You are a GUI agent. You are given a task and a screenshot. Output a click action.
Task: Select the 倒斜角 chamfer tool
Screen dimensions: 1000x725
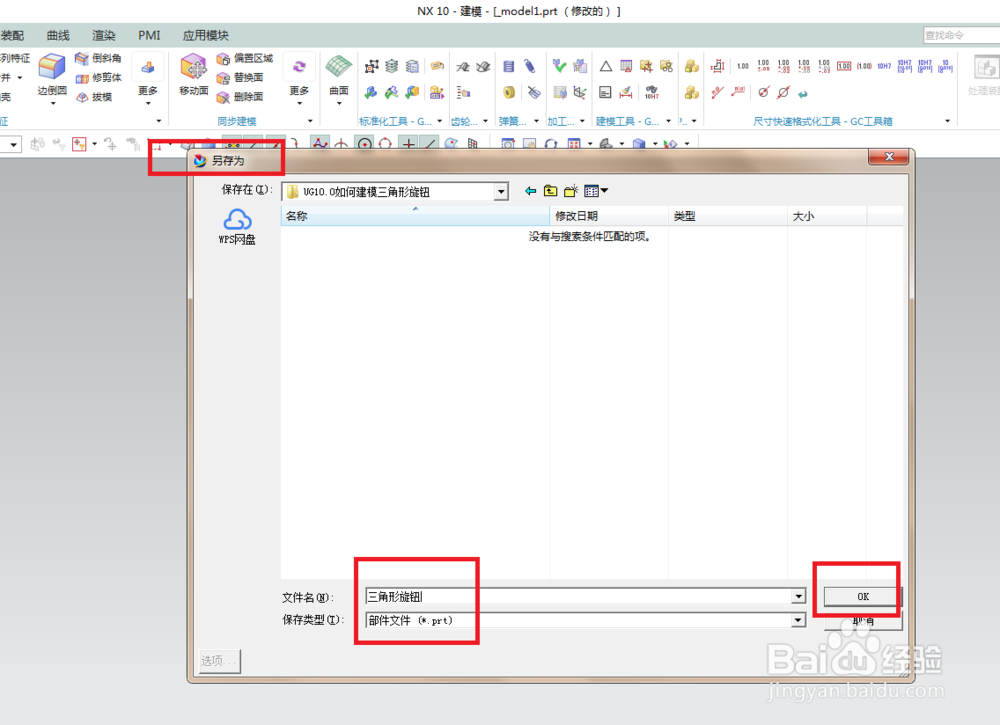(x=98, y=58)
